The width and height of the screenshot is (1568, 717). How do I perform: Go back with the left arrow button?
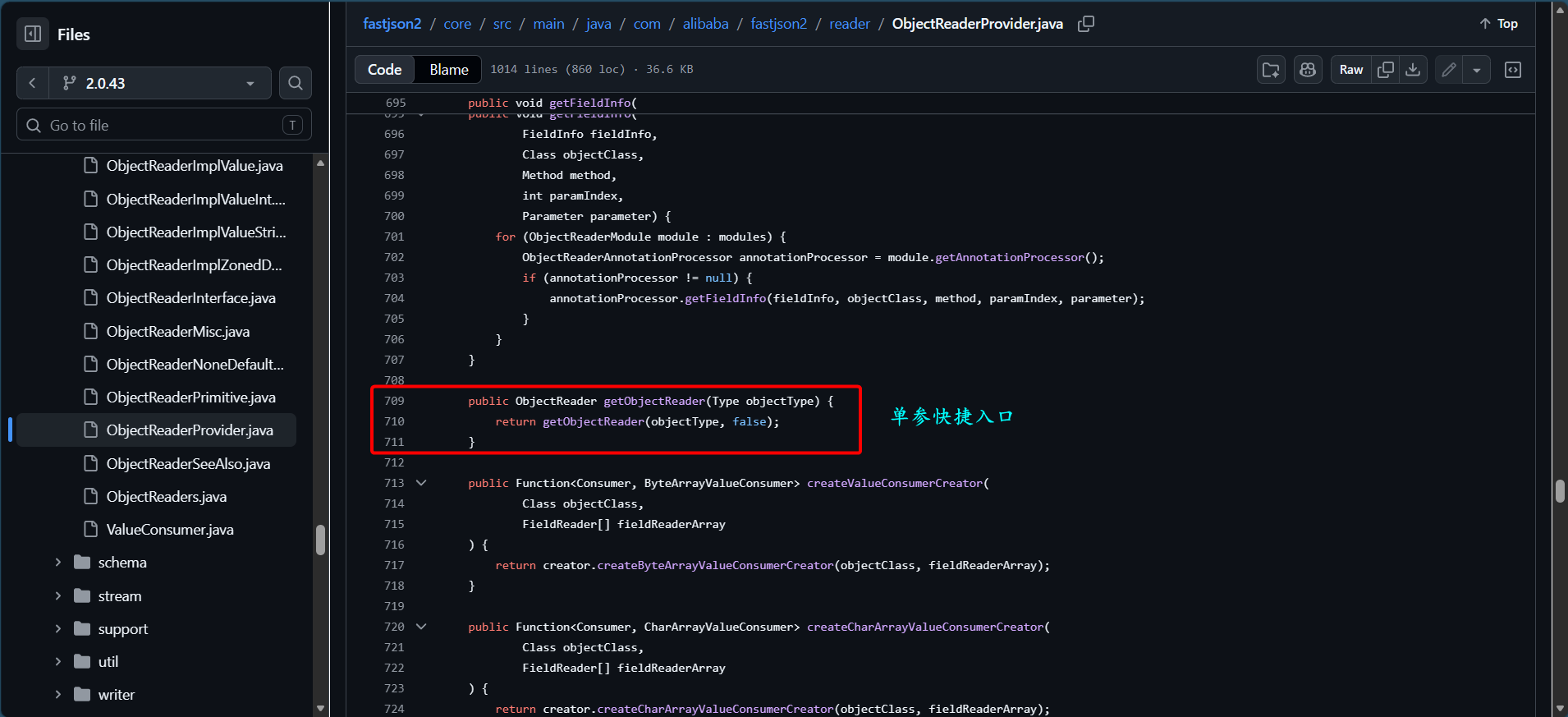[x=32, y=83]
